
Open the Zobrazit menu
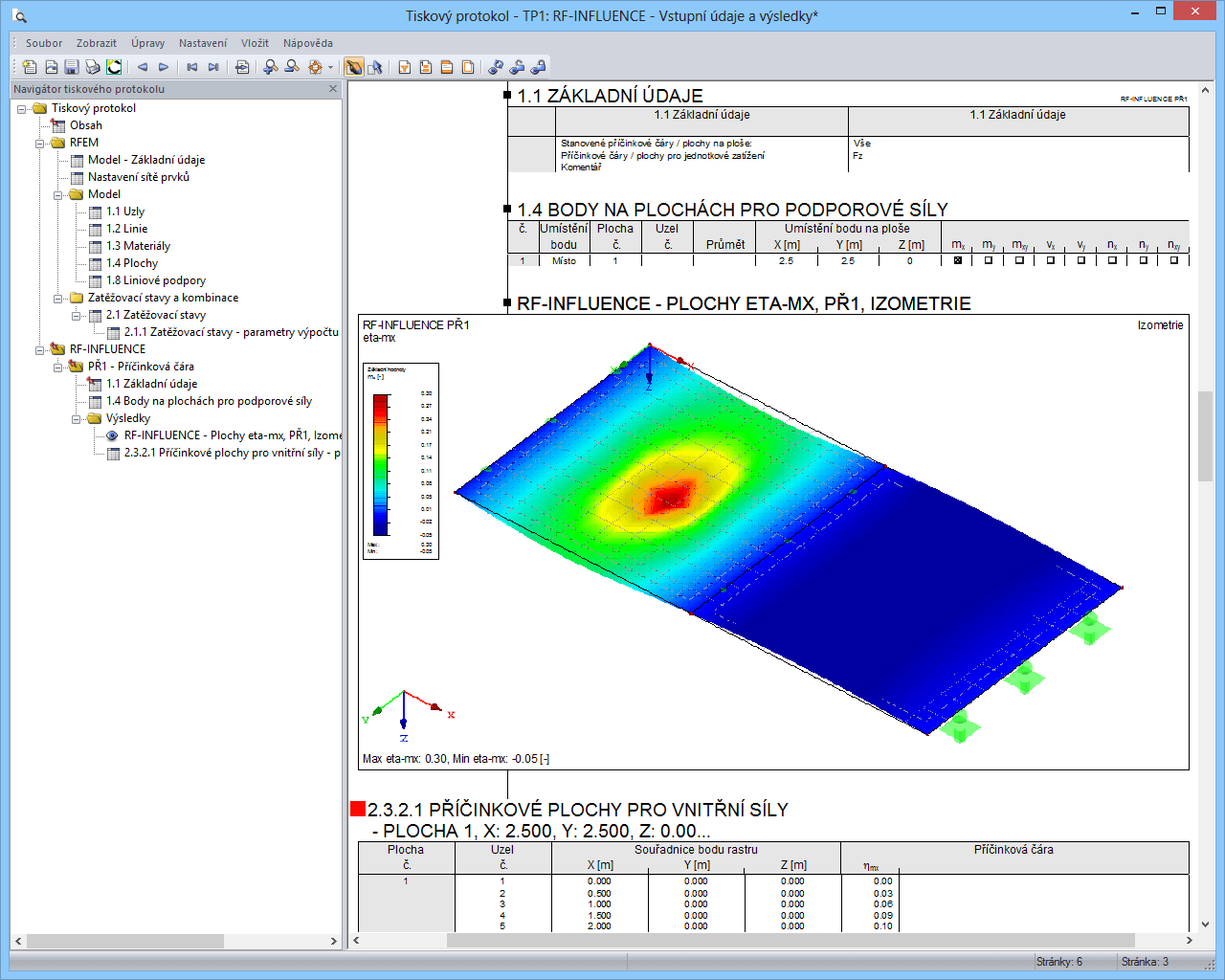point(97,43)
